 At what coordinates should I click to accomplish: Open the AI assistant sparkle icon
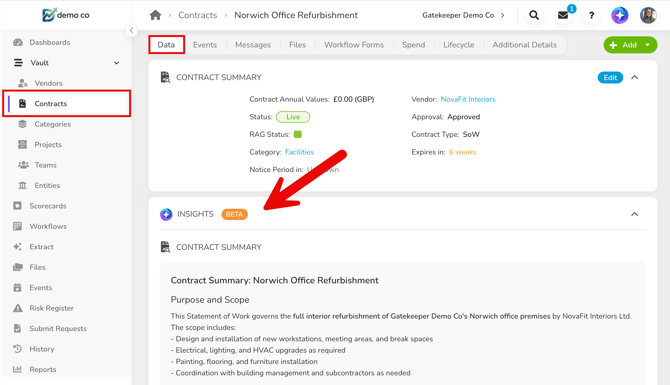point(620,15)
